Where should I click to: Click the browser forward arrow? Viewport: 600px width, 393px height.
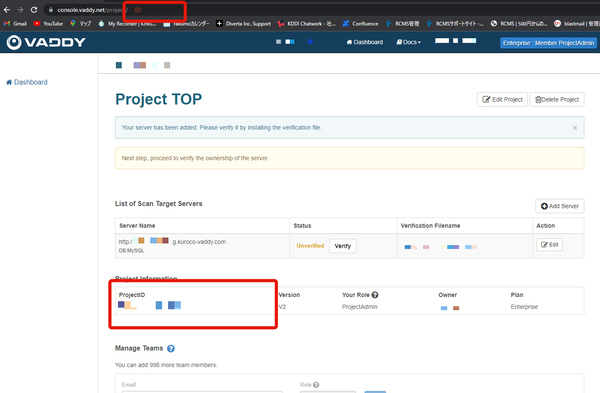tap(20, 10)
